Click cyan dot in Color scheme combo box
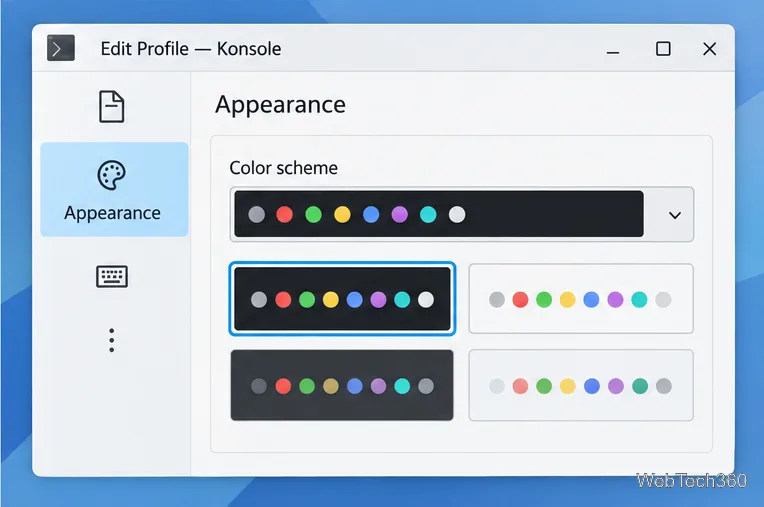The height and width of the screenshot is (507, 764). (x=428, y=214)
